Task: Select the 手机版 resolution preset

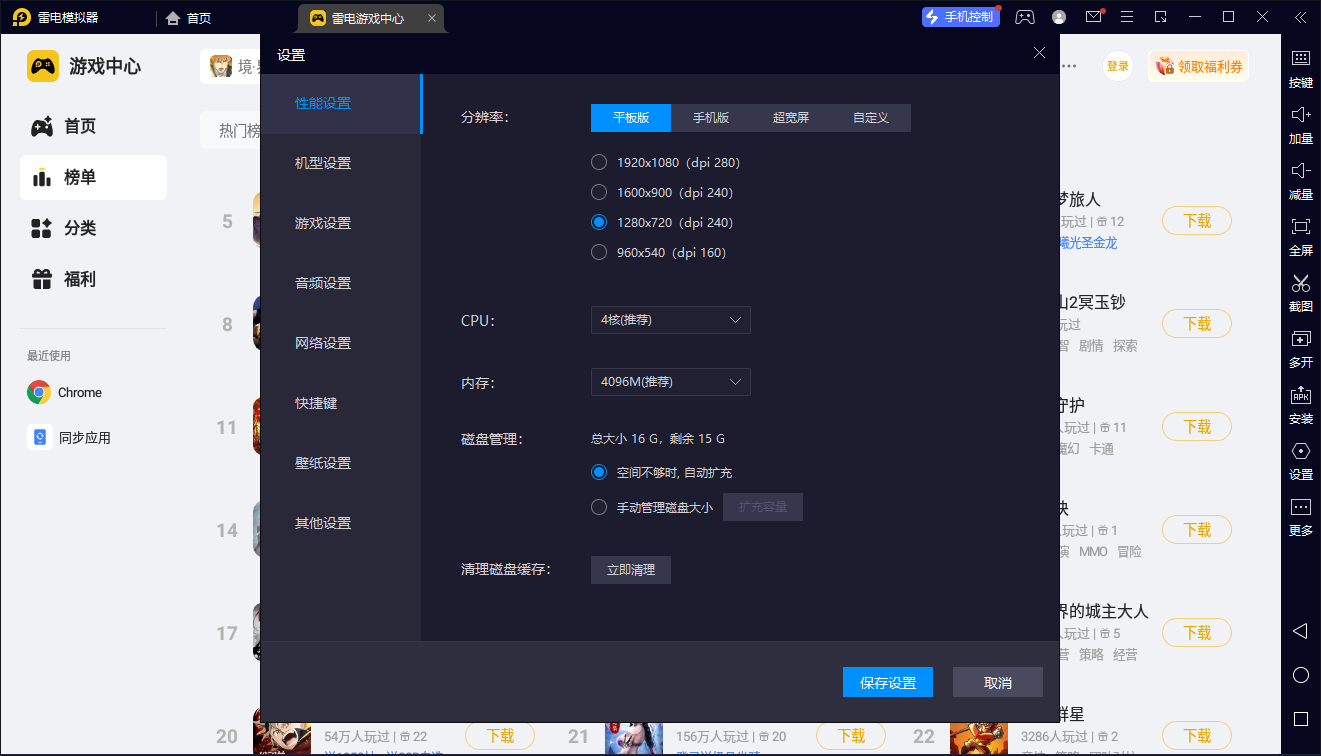Action: click(x=711, y=117)
